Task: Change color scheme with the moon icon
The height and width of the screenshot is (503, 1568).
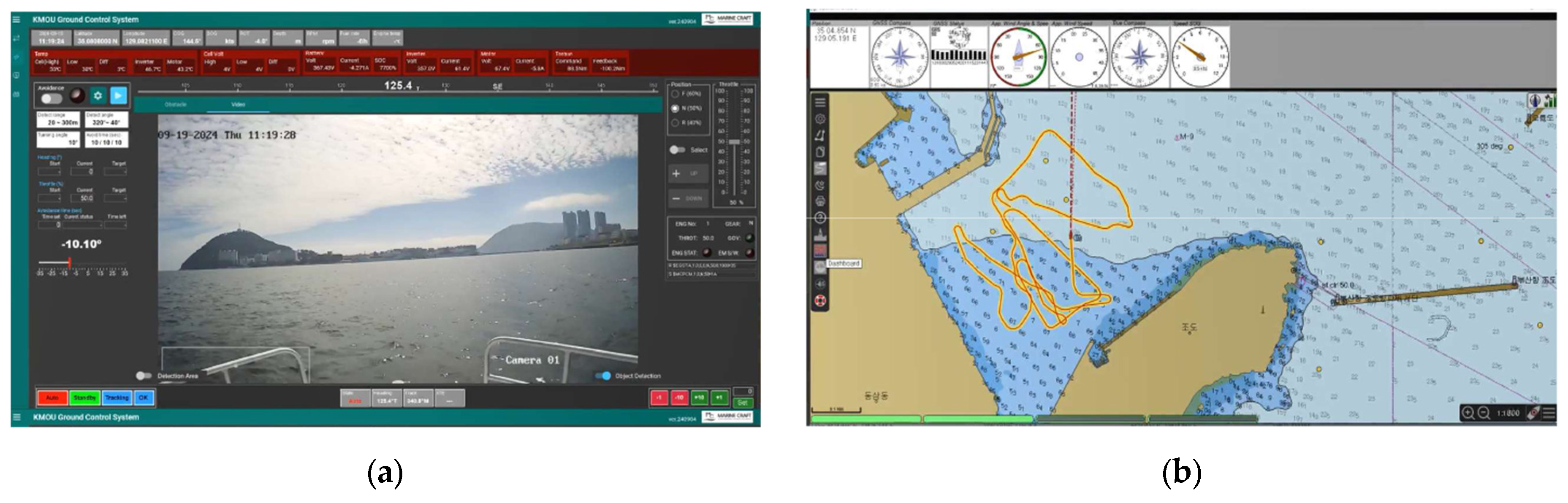Action: click(x=820, y=185)
